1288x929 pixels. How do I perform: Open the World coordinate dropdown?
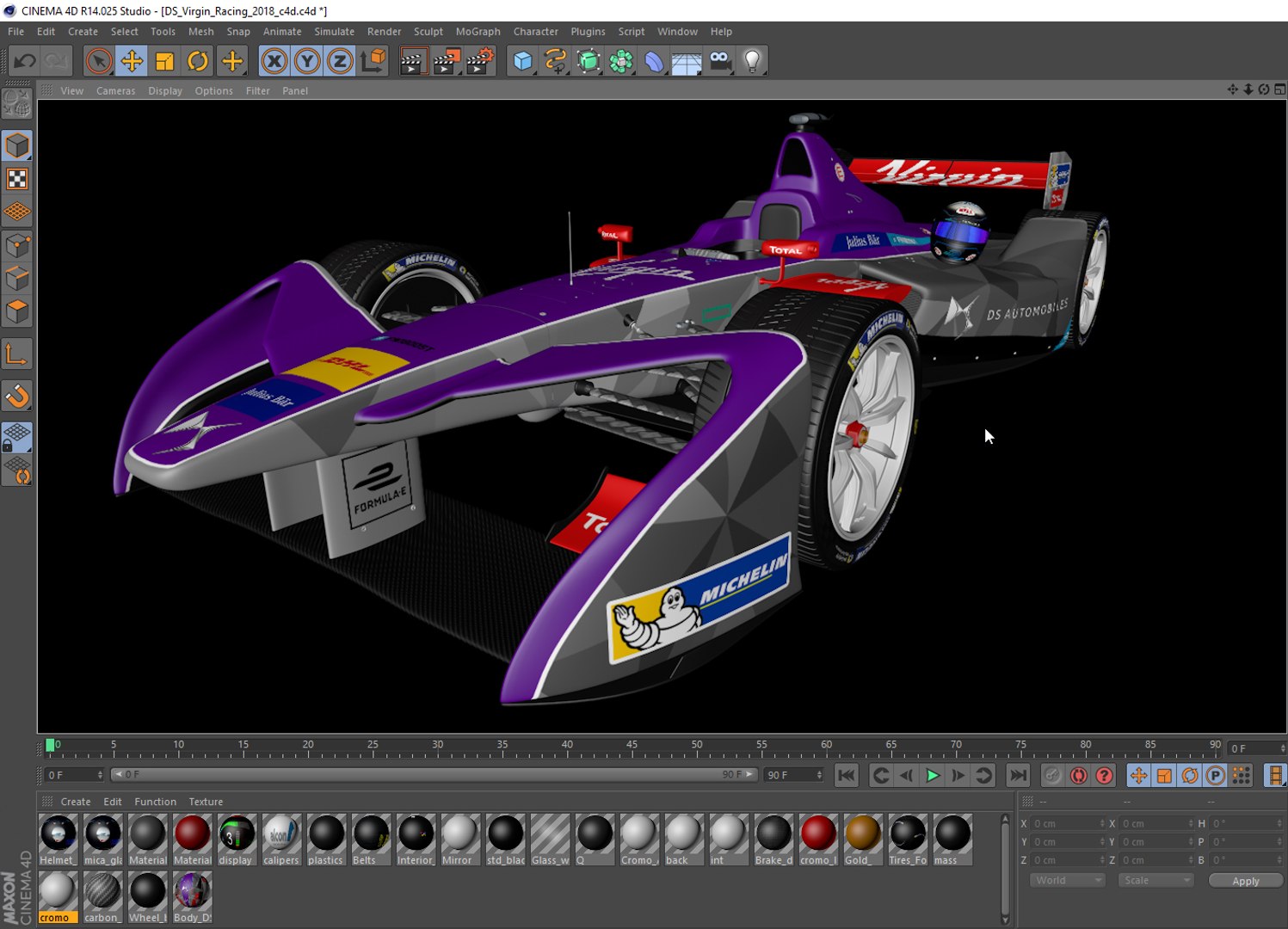coord(1067,881)
